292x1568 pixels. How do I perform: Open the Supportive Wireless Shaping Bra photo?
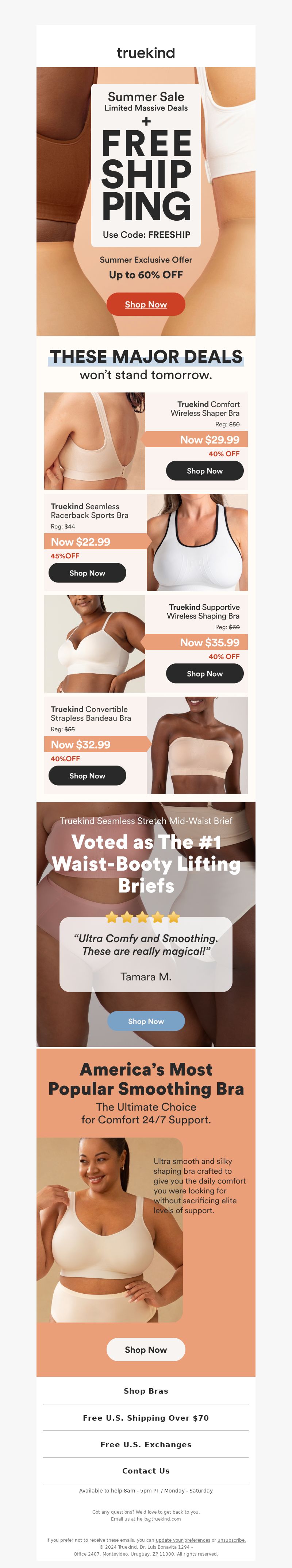click(95, 643)
